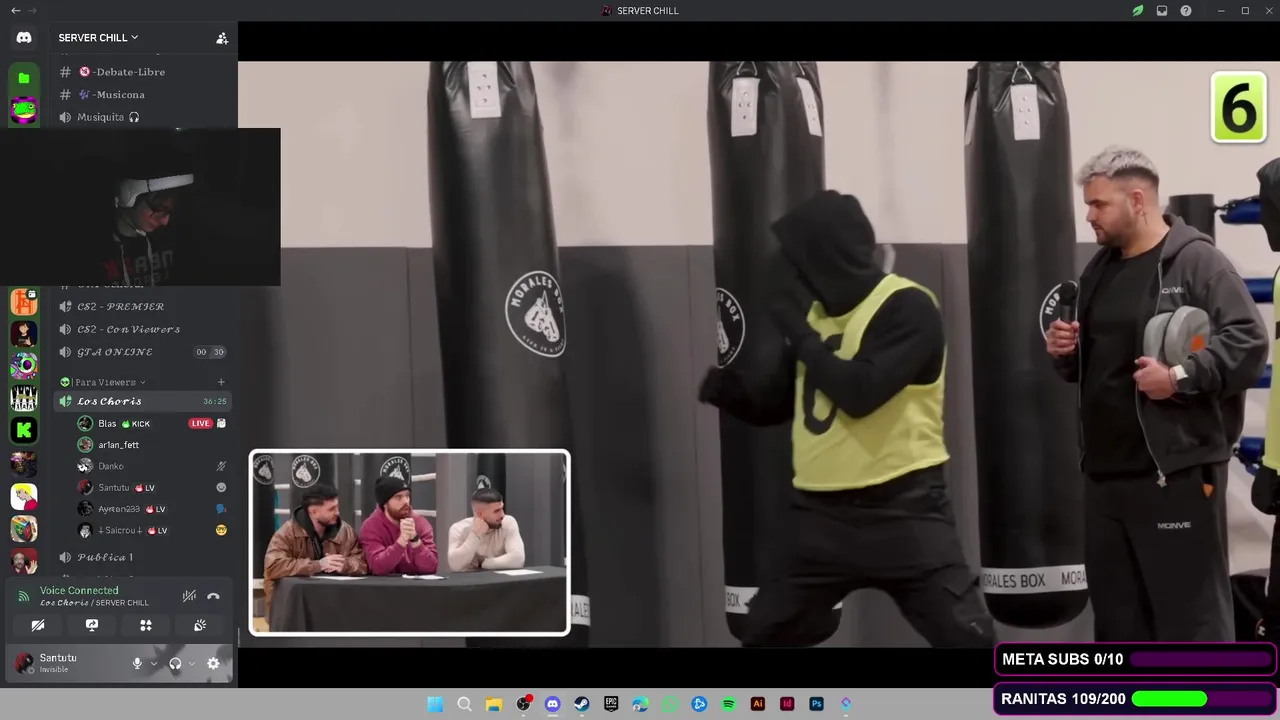The width and height of the screenshot is (1280, 720).
Task: Open headphone output options arrow
Action: pyautogui.click(x=191, y=663)
